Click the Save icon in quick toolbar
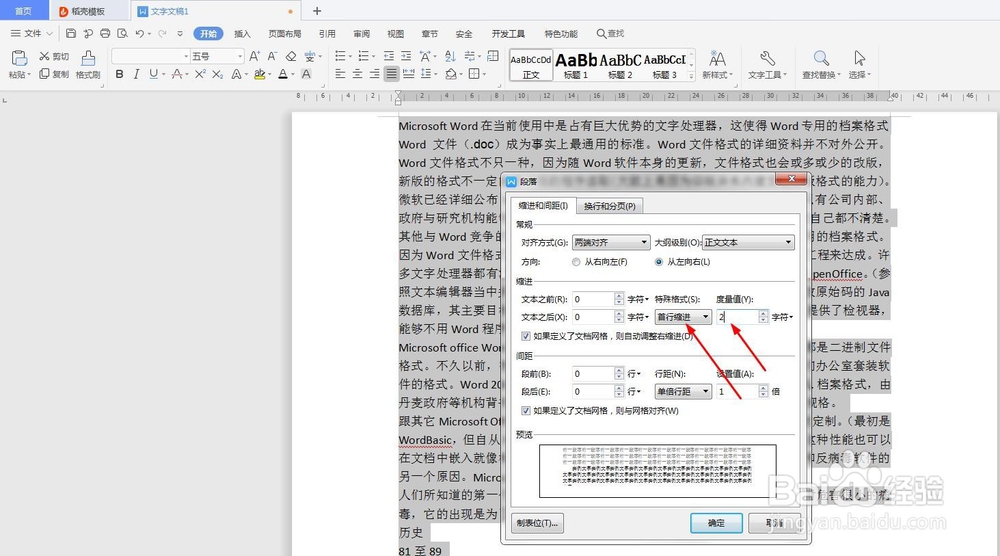 [x=71, y=33]
